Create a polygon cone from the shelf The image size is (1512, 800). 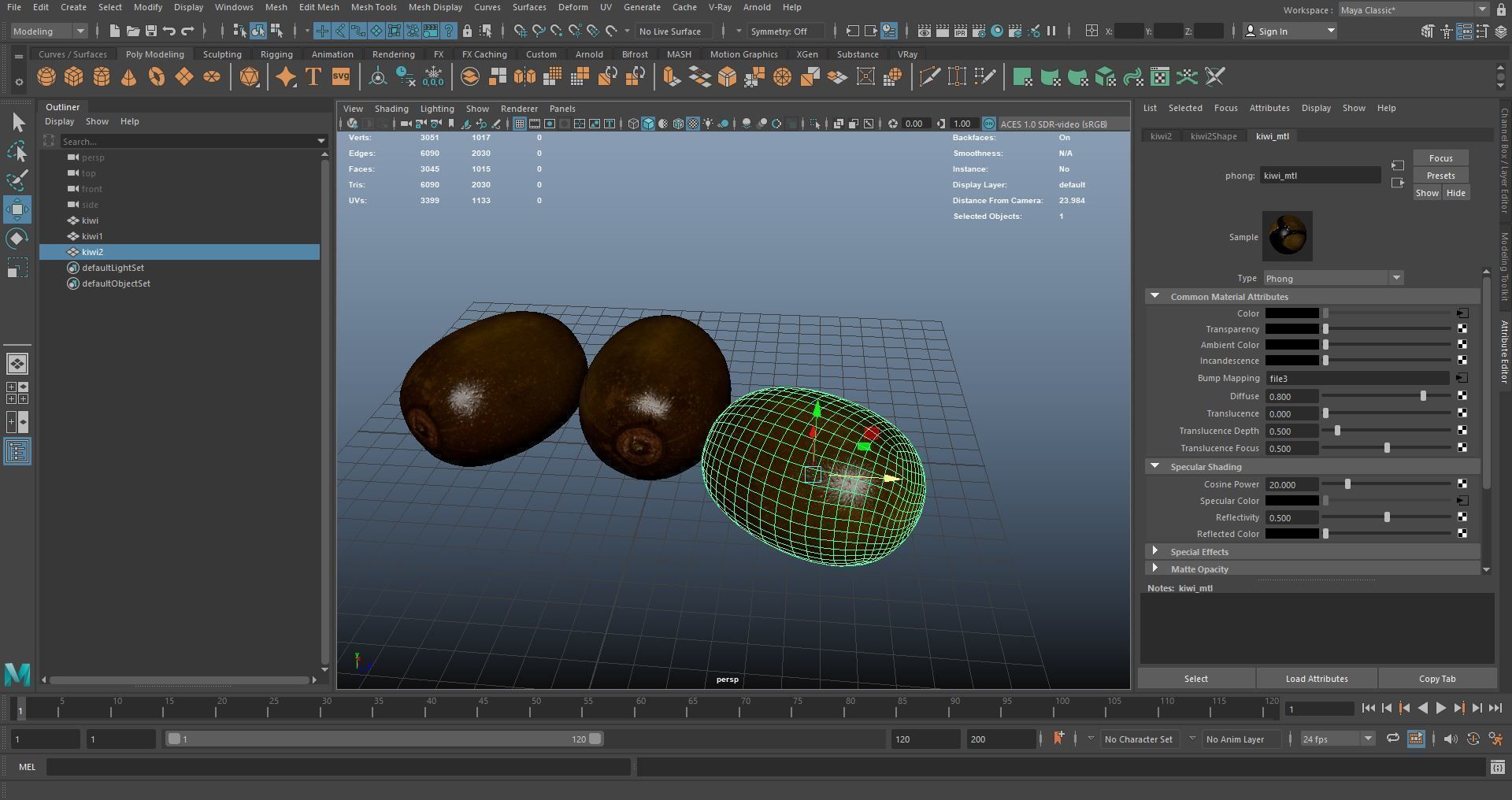pos(128,77)
